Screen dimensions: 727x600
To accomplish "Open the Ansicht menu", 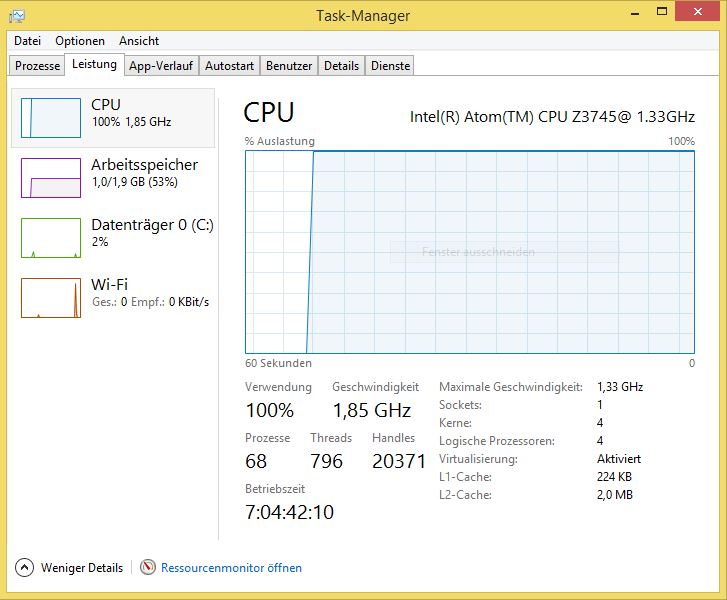I will (x=139, y=41).
